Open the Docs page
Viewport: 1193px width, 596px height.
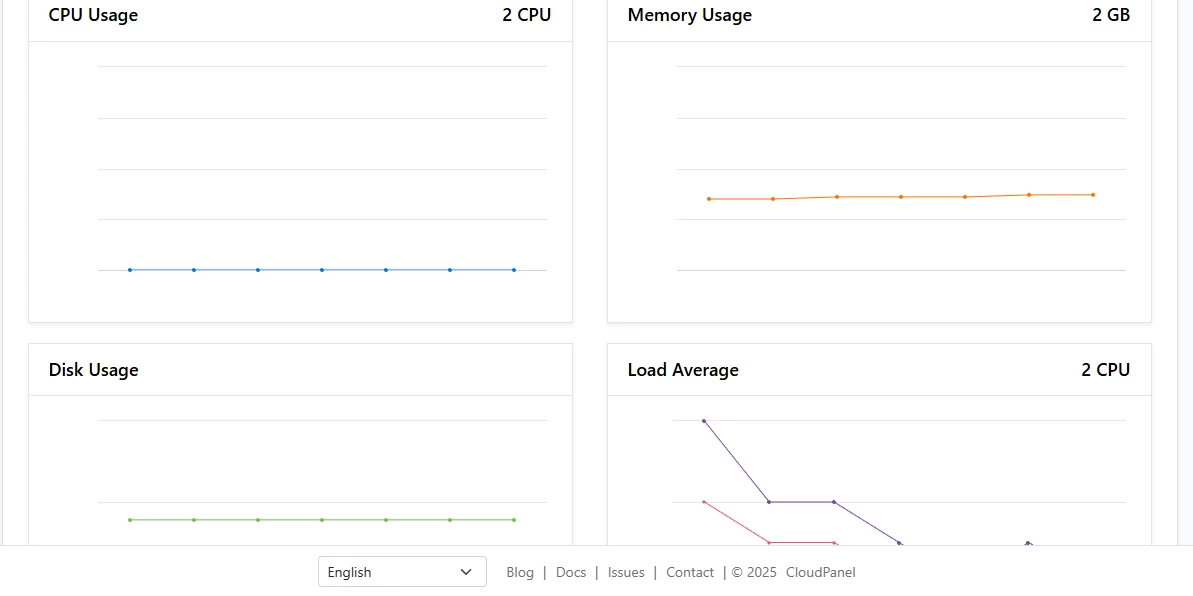tap(571, 572)
